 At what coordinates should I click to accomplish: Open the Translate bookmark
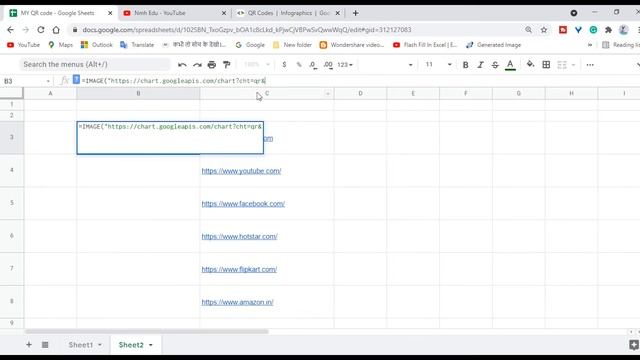(137, 45)
